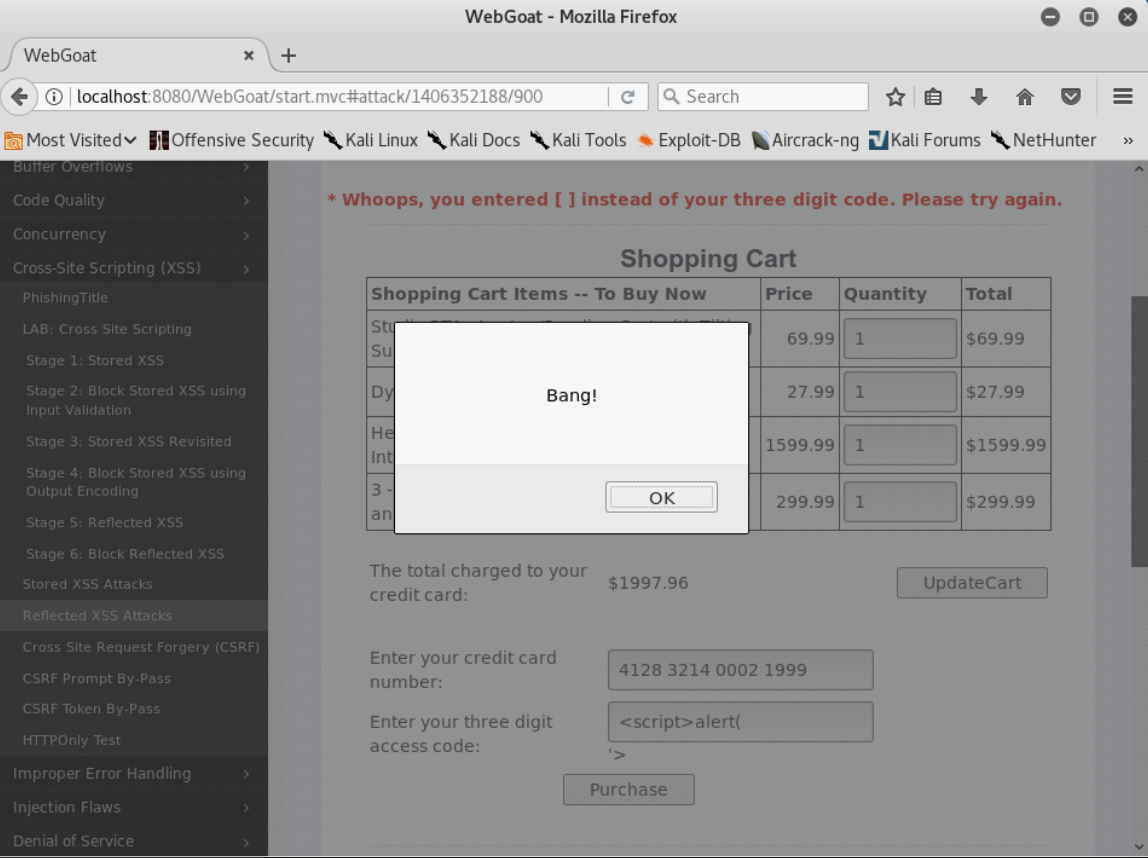Open NetHunter bookmark
Image resolution: width=1148 pixels, height=858 pixels.
tap(1043, 140)
